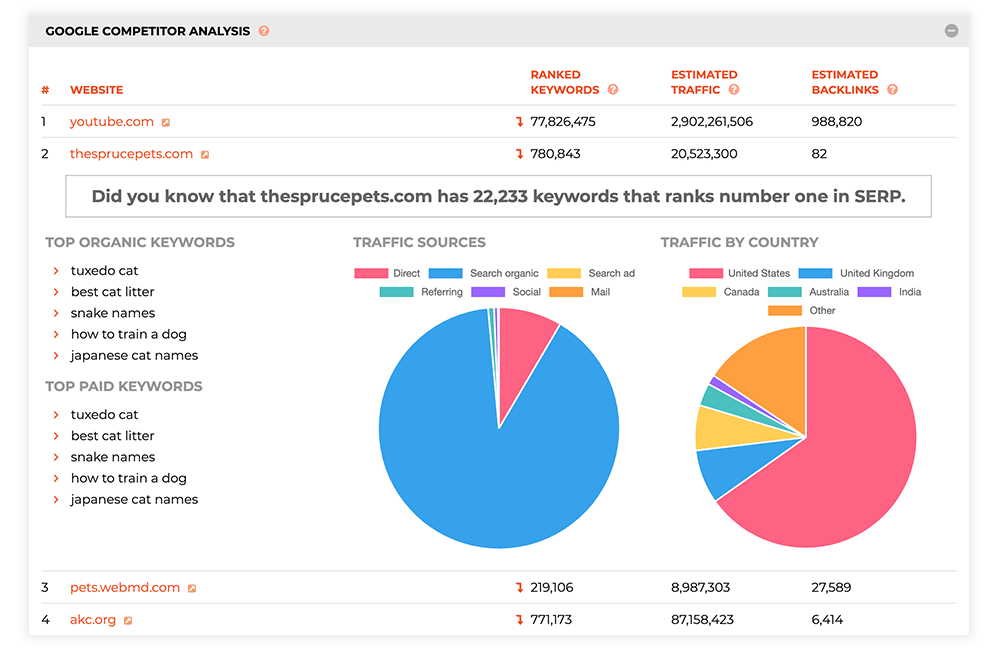
Task: Select paid keyword 'japanese cat names'
Action: pos(134,499)
